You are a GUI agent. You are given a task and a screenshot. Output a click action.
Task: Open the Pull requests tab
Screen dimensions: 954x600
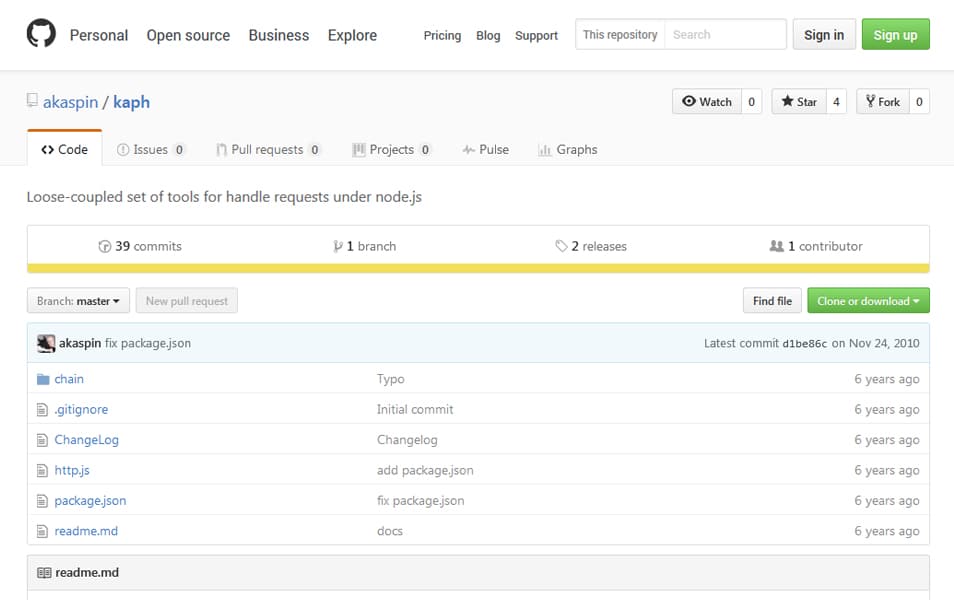click(x=267, y=149)
